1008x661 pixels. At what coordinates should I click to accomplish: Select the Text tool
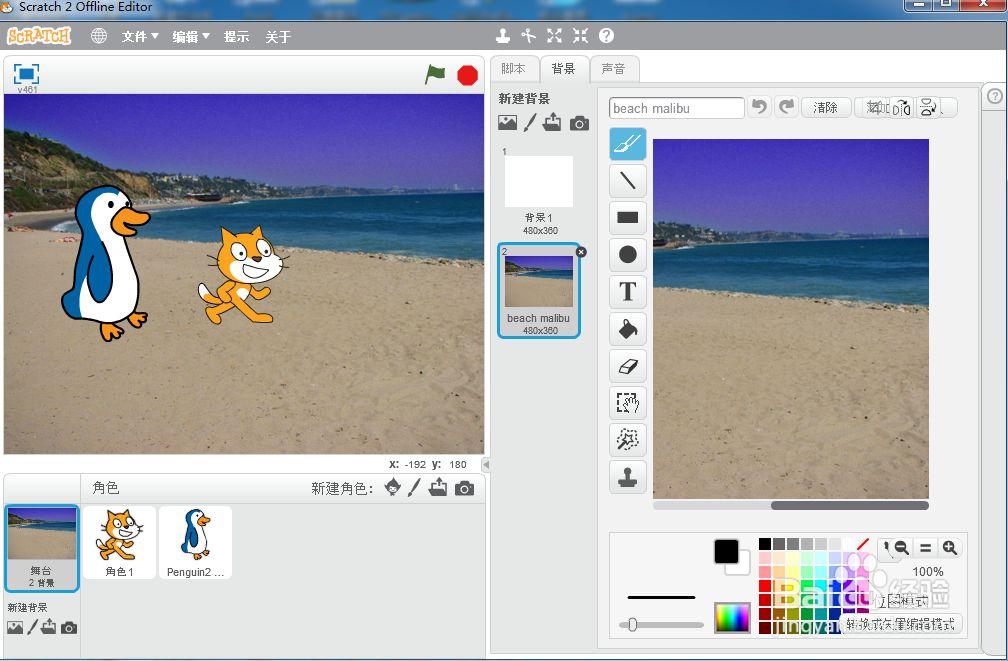coord(627,291)
